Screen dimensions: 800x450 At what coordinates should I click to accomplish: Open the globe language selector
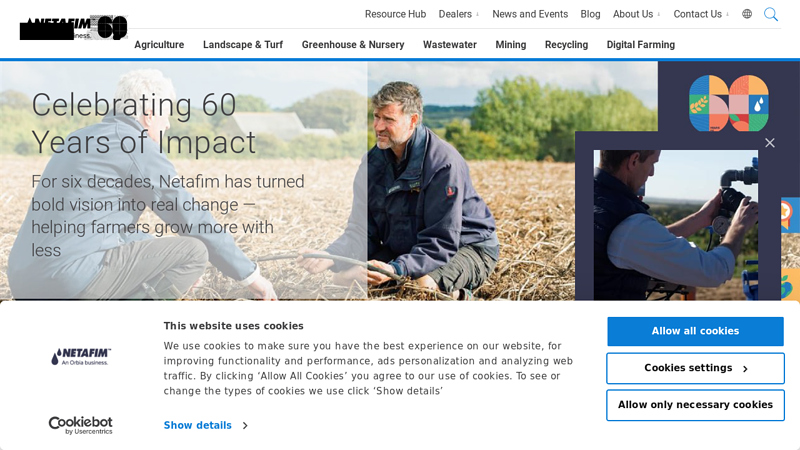(747, 14)
